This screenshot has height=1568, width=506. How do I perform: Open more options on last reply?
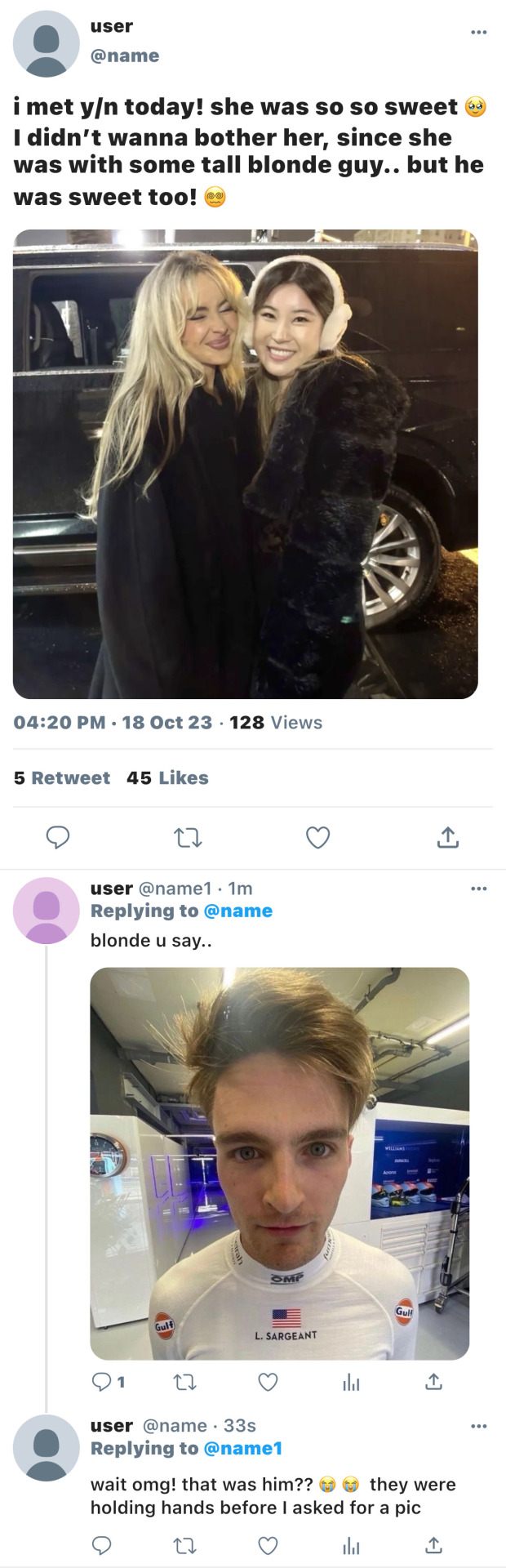point(479,1426)
